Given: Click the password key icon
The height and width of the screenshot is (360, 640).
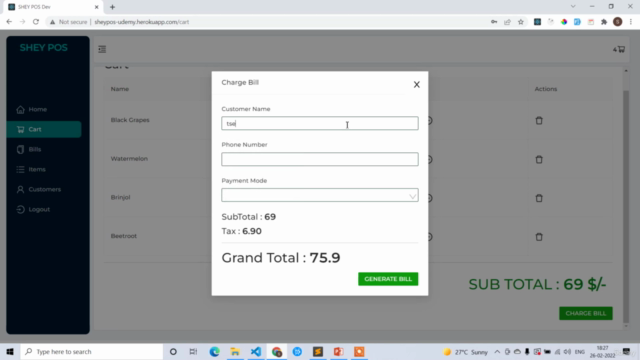Looking at the screenshot, I should 494,22.
